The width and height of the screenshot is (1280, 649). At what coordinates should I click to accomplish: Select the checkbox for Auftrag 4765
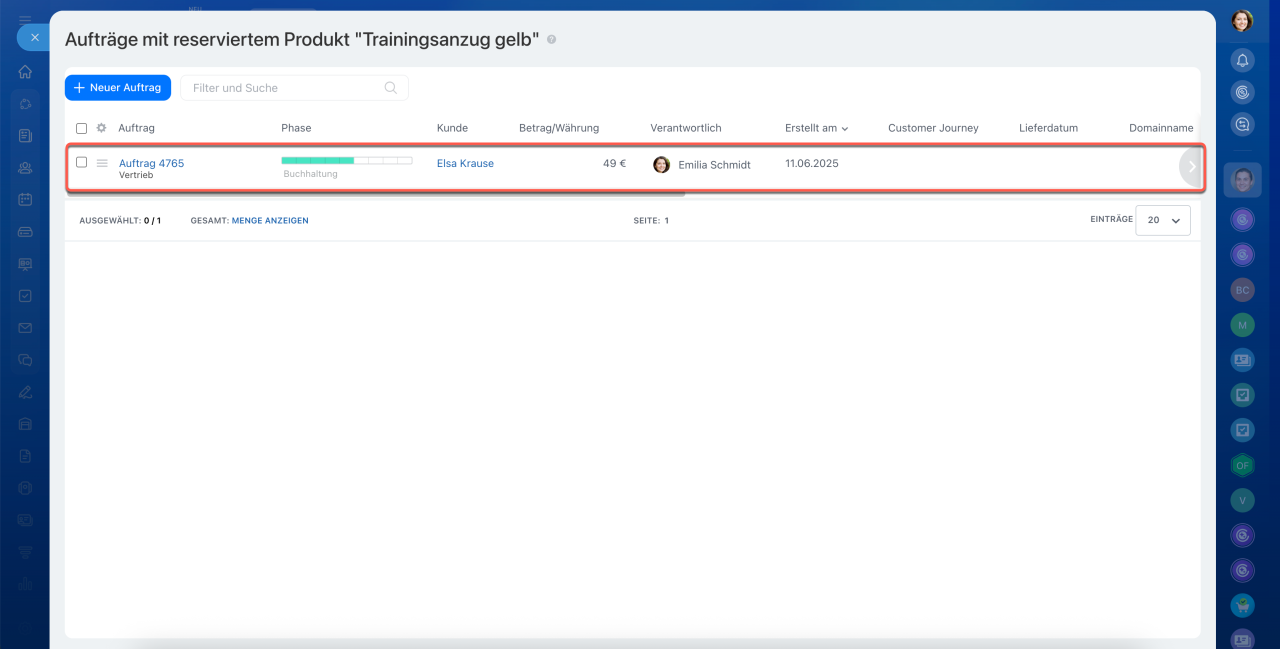coord(82,162)
